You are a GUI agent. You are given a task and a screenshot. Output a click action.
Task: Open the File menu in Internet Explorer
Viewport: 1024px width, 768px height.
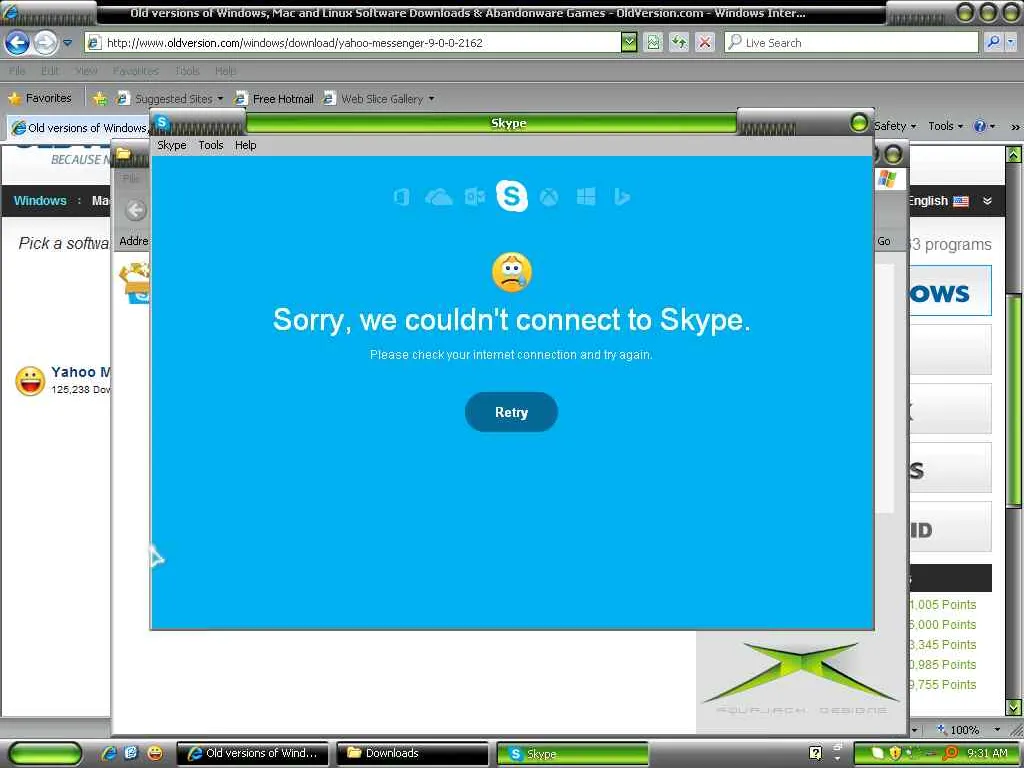18,71
